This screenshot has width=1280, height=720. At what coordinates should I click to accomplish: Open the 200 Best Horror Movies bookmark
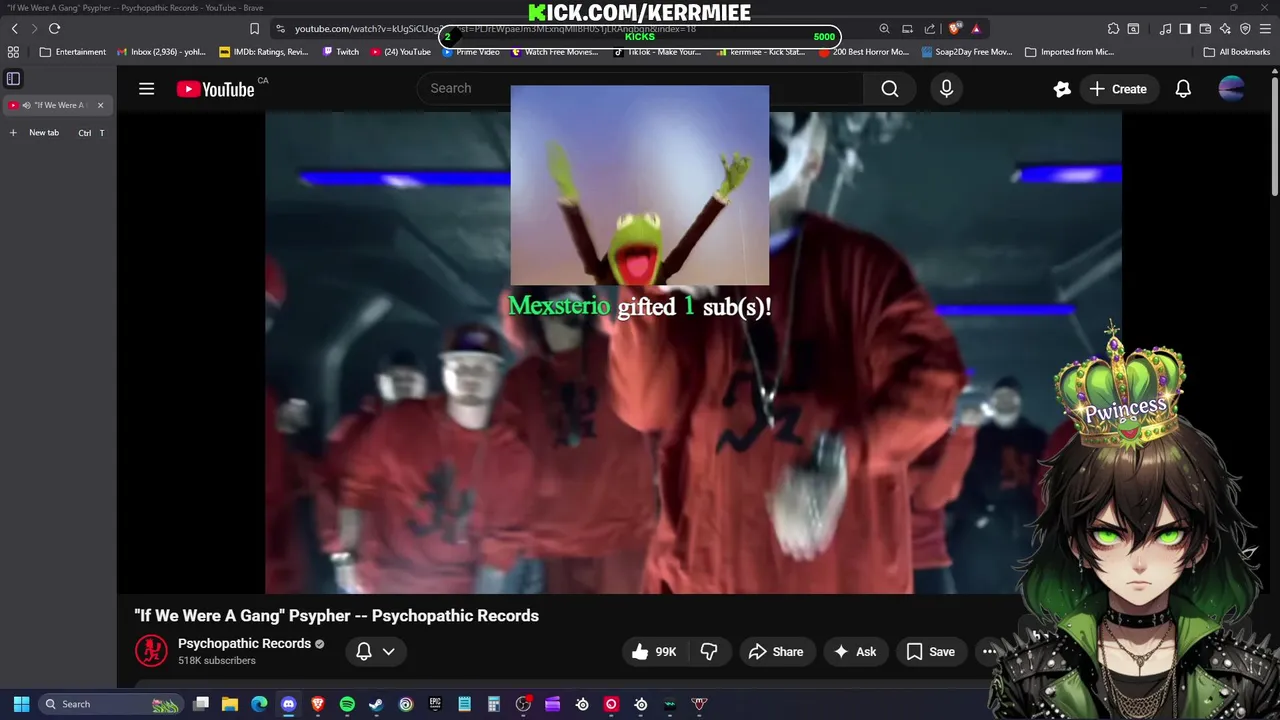pyautogui.click(x=865, y=52)
